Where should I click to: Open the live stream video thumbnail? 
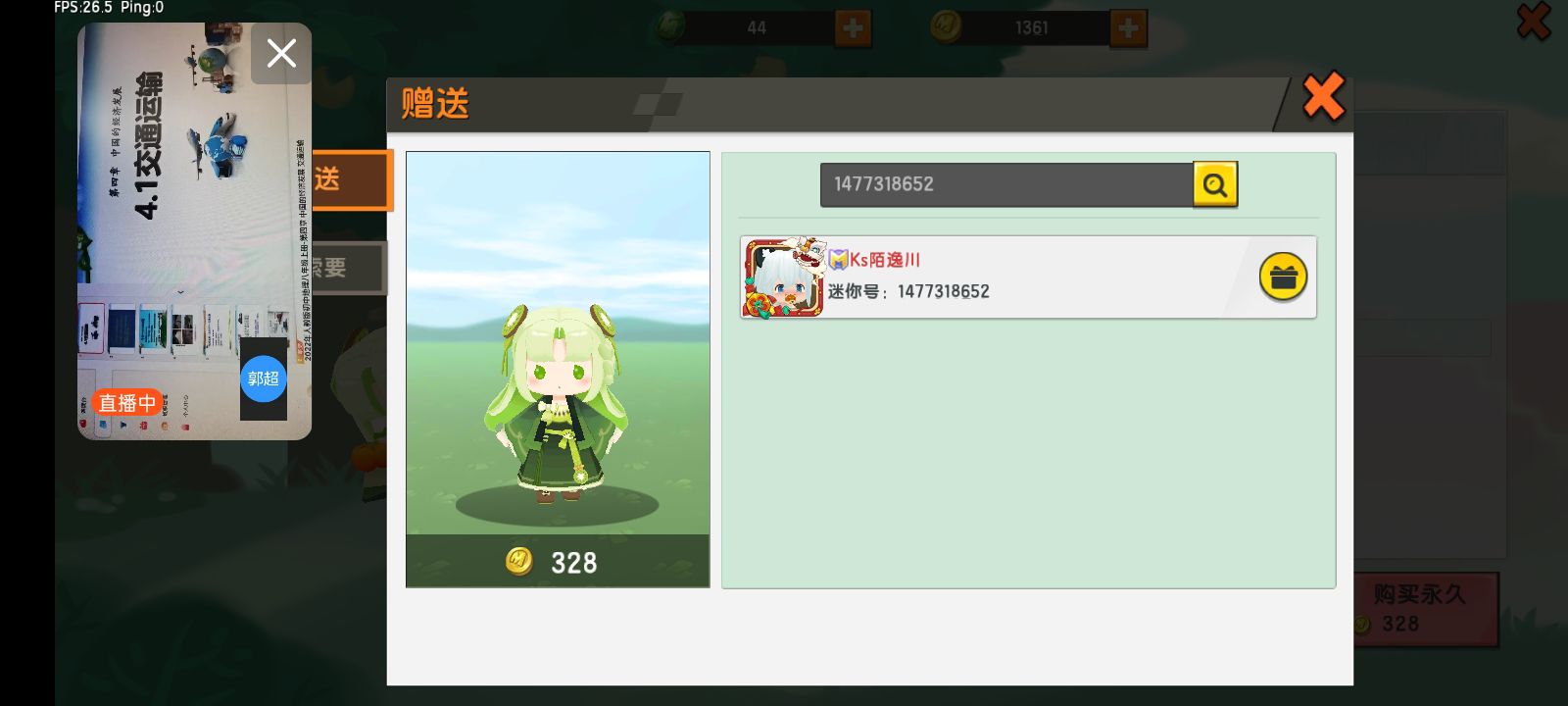[x=194, y=231]
